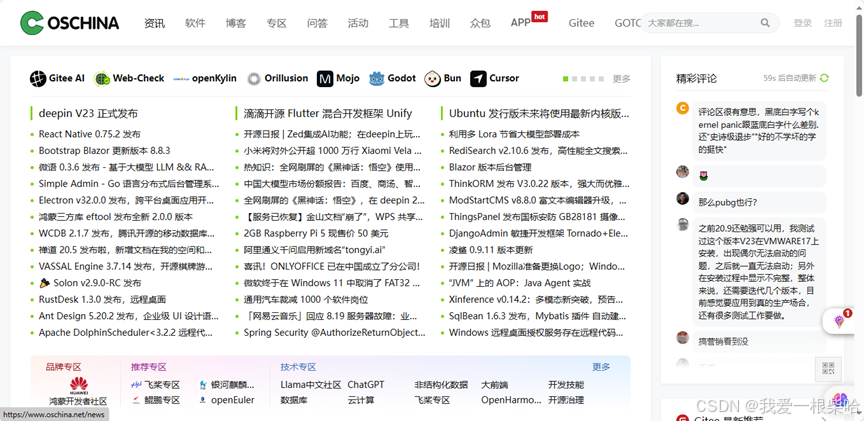The height and width of the screenshot is (421, 864).
Task: Select the fourth carousel dot
Action: (x=592, y=79)
